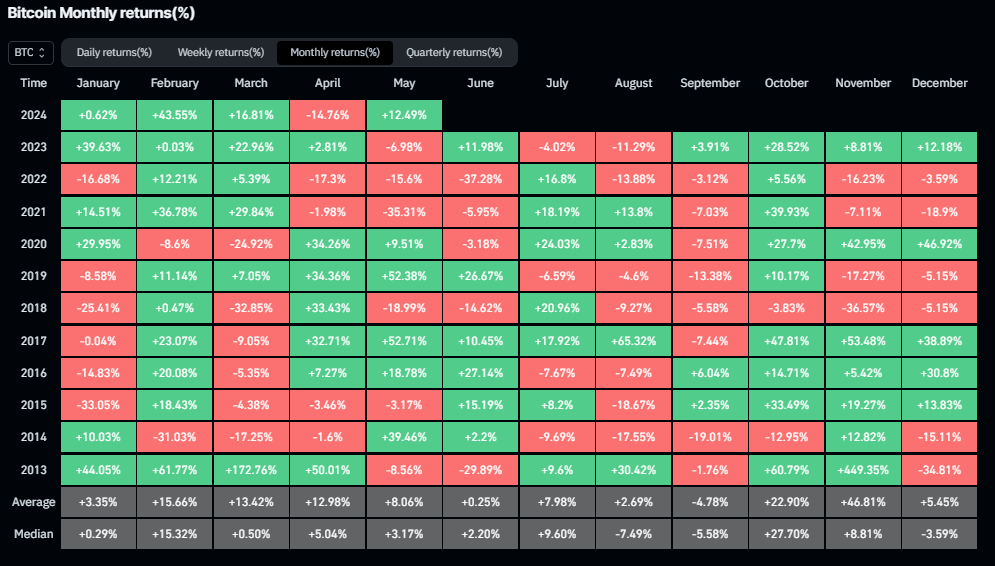Viewport: 995px width, 566px height.
Task: Switch to Quarterly returns(%) tab
Action: 454,52
